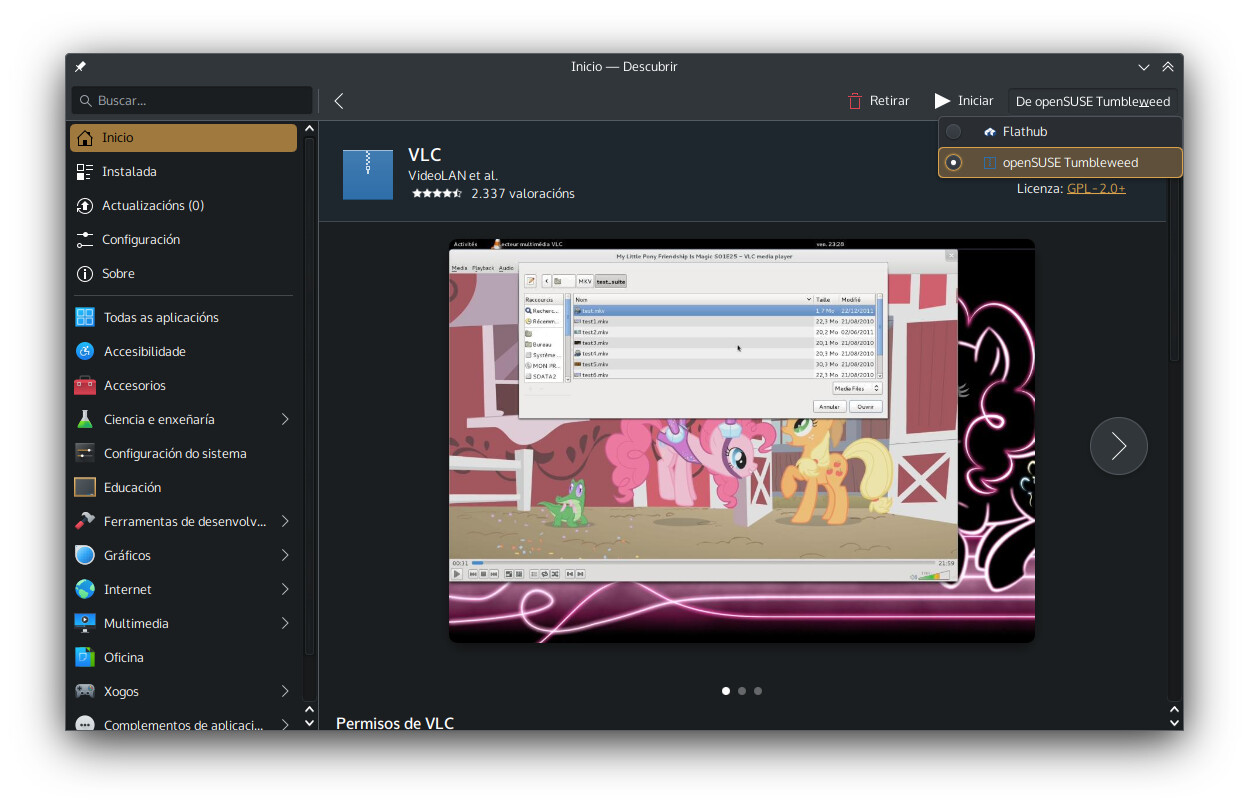Click the next screenshot arrow
Image resolution: width=1250 pixels, height=809 pixels.
tap(1118, 446)
